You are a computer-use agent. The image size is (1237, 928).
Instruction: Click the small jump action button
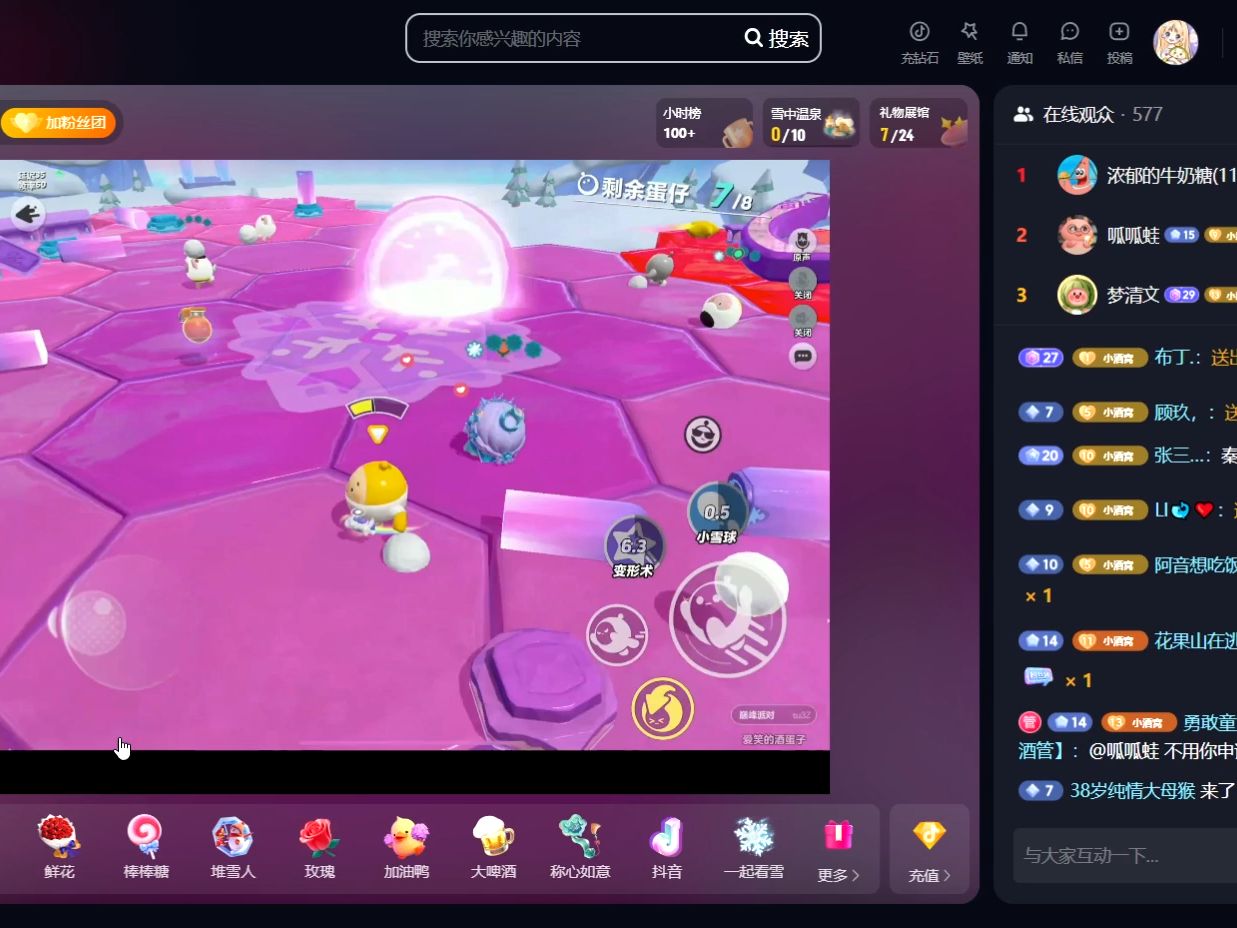coord(617,635)
